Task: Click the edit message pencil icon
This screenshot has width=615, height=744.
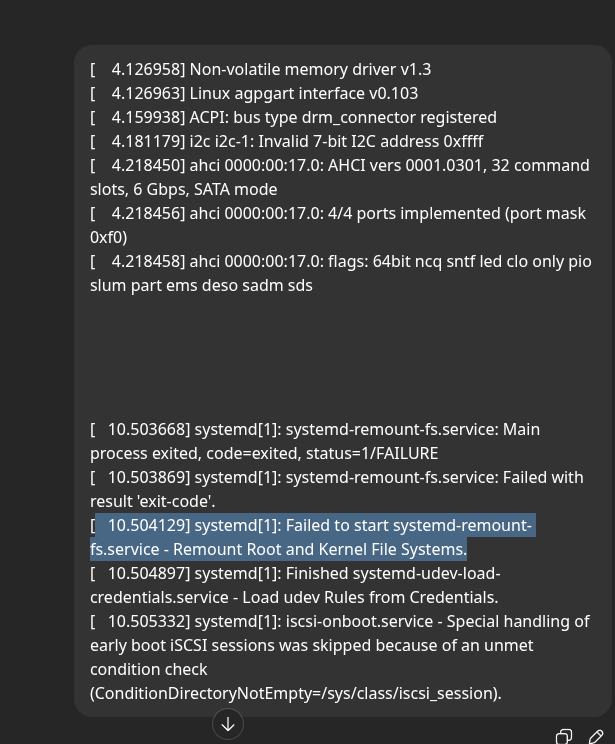Action: [x=596, y=737]
